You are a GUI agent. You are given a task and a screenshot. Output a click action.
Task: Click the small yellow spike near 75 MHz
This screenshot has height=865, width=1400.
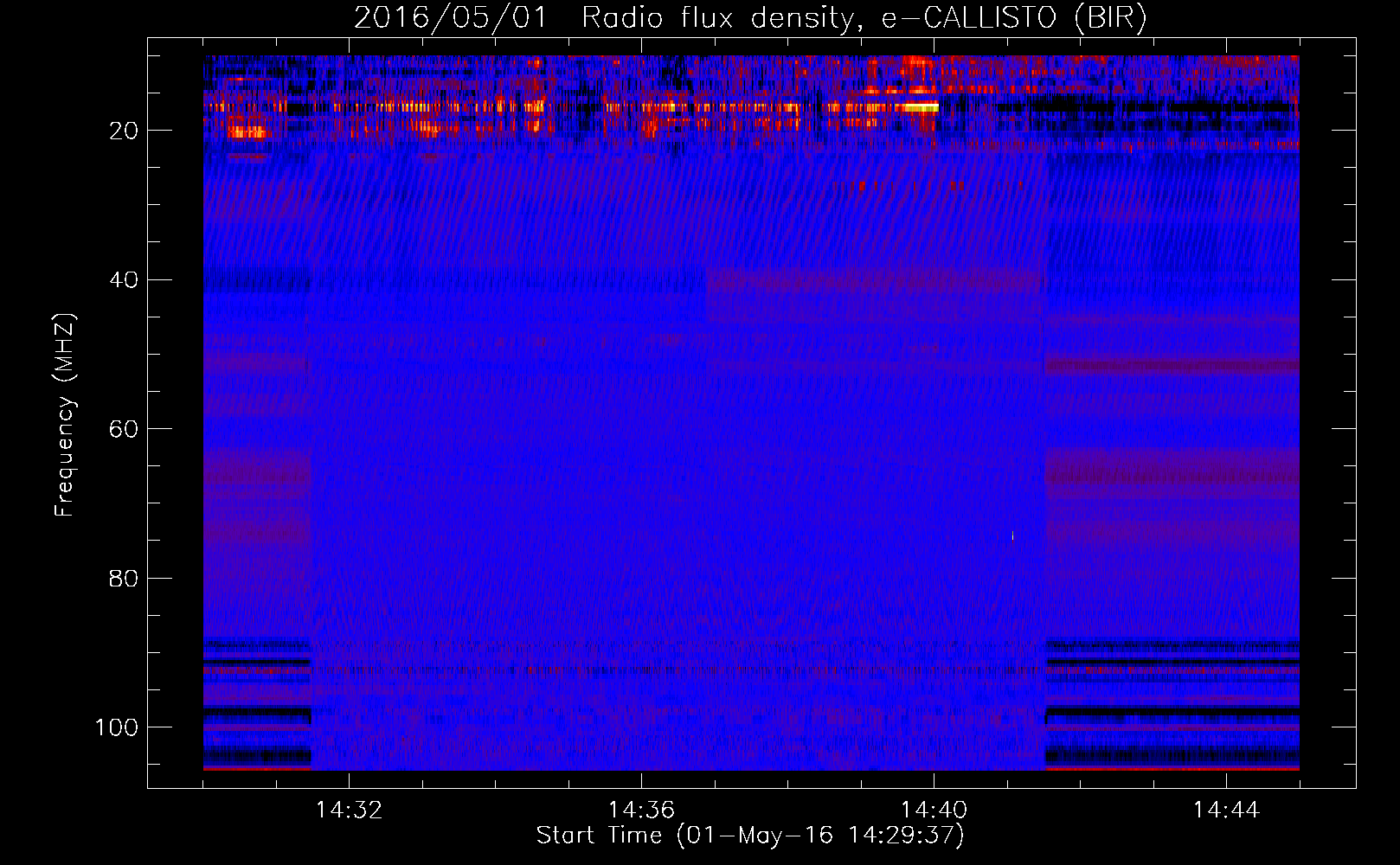1012,536
